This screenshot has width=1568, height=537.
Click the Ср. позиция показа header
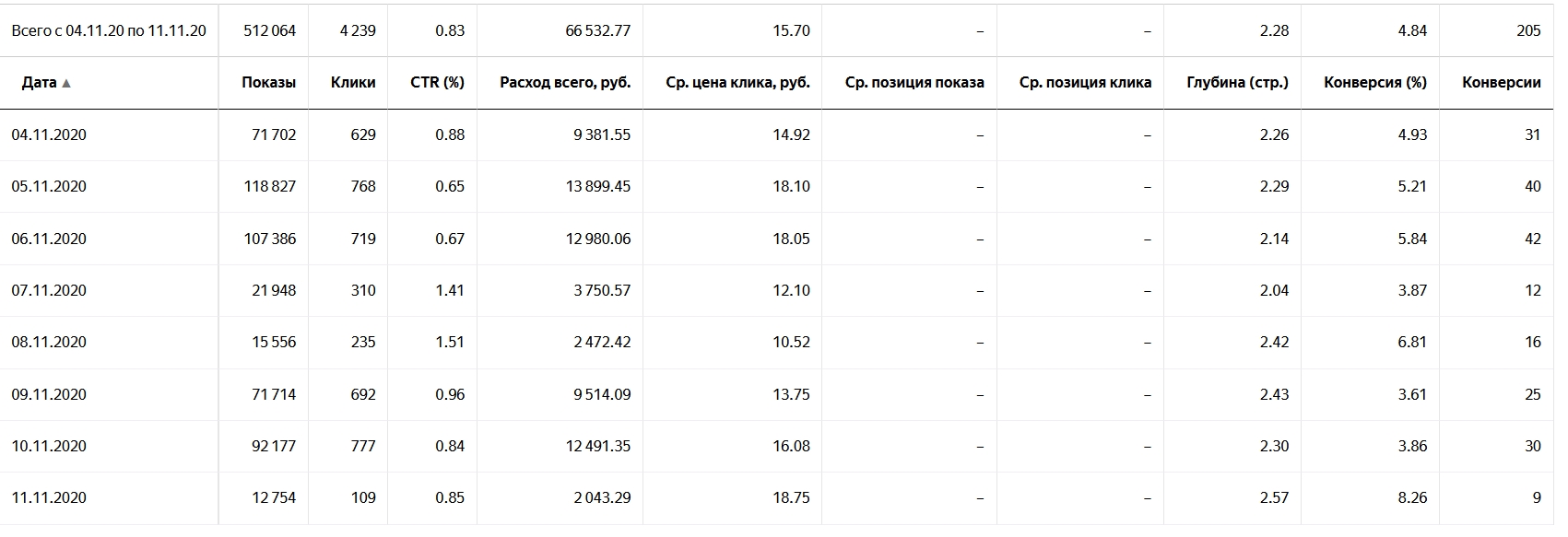(x=914, y=82)
